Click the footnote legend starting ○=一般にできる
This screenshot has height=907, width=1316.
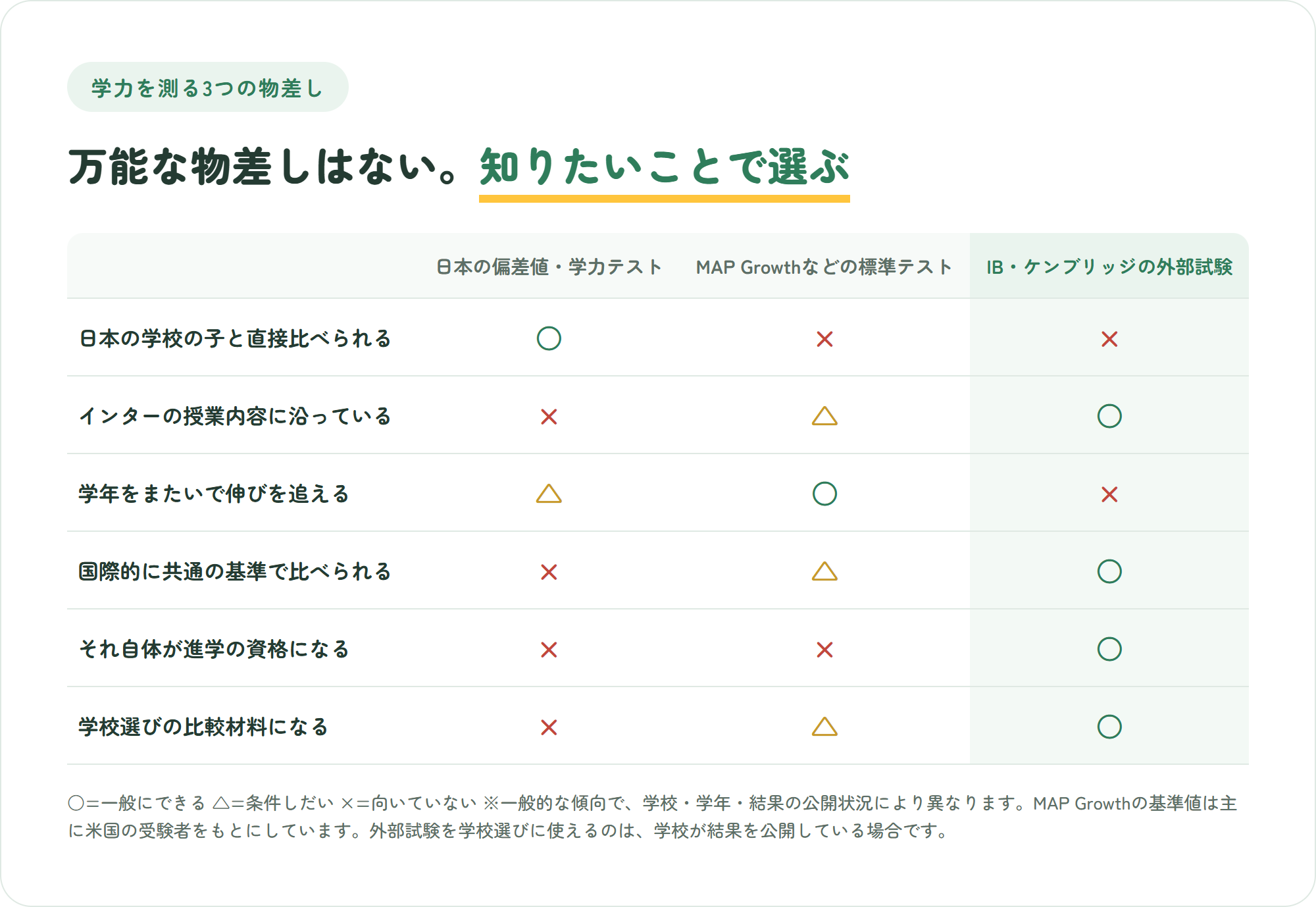point(653,817)
